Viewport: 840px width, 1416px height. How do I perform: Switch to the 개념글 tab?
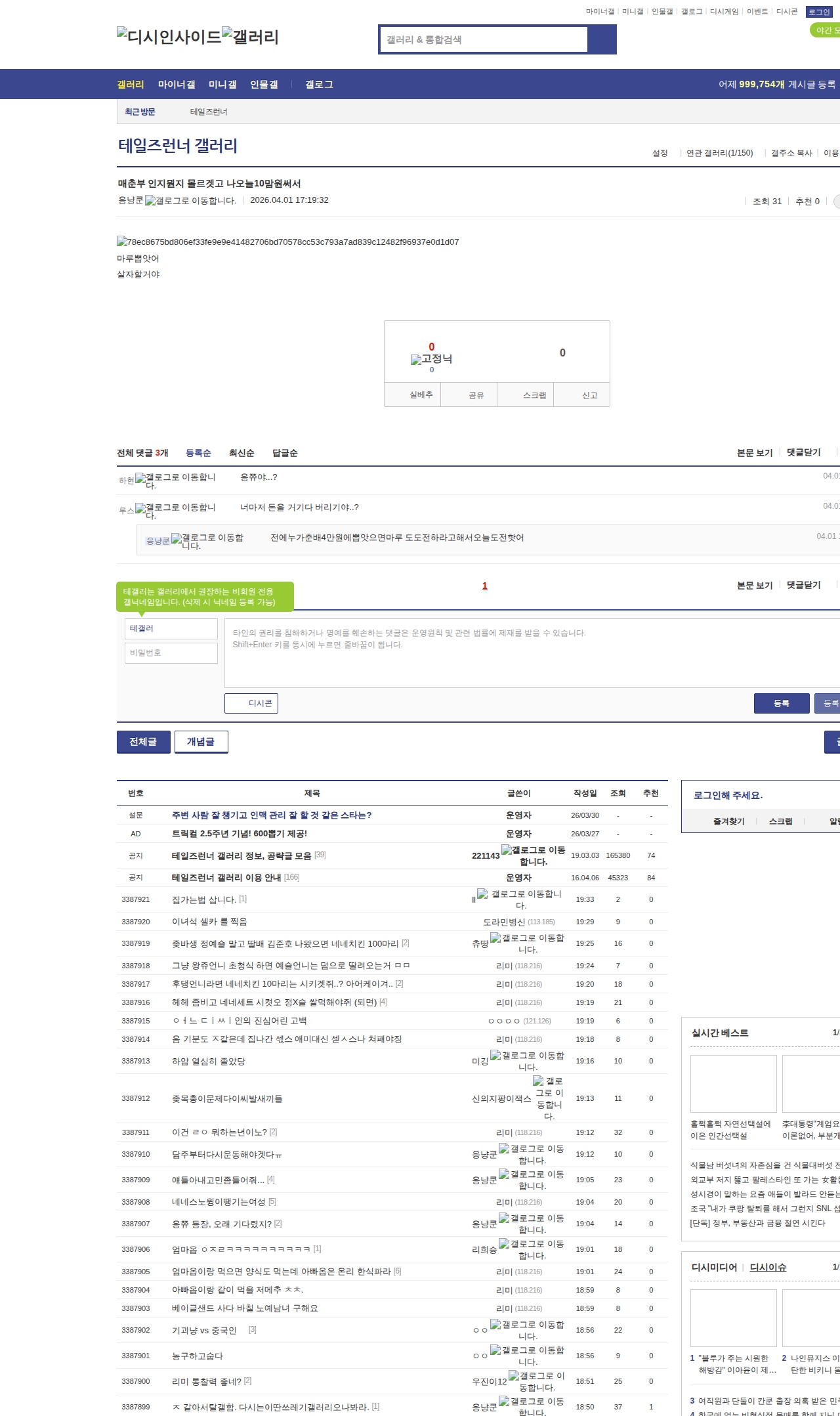coord(201,742)
